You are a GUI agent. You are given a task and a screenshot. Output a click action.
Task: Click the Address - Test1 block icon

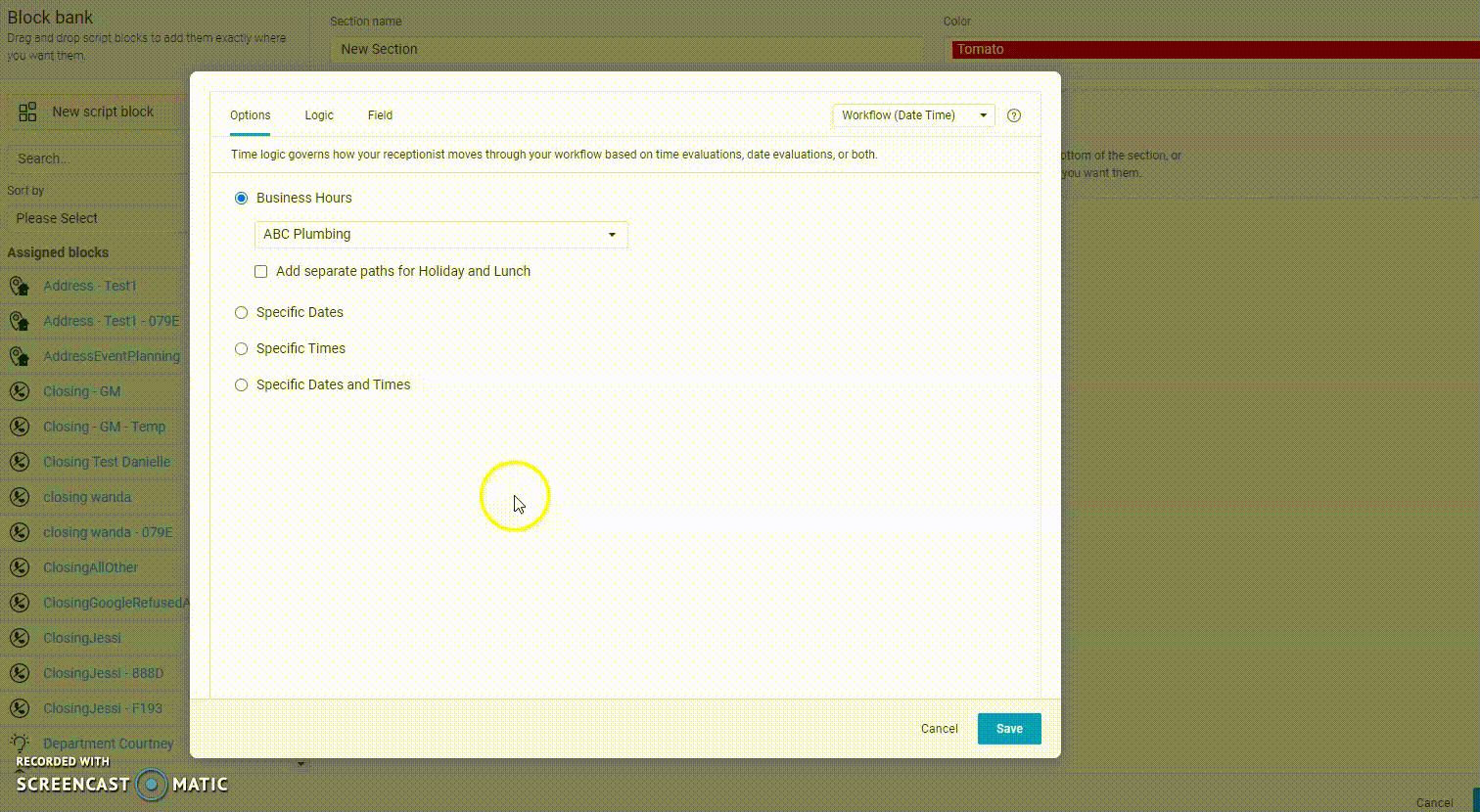click(x=20, y=286)
